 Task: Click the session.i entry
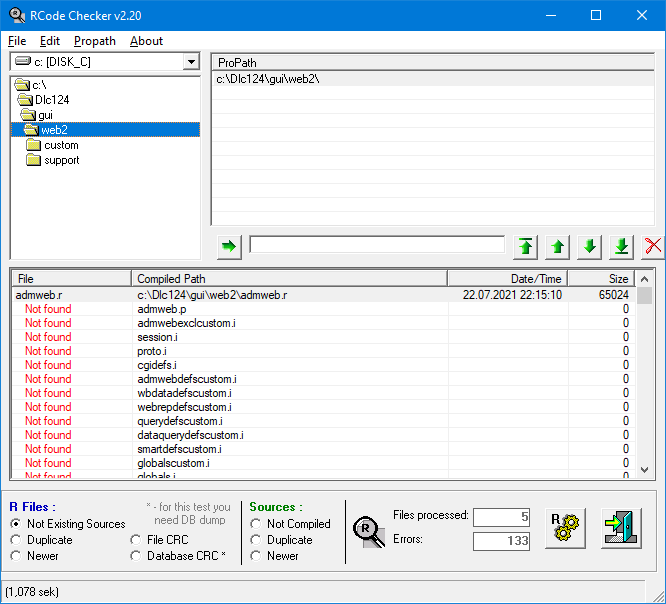pyautogui.click(x=157, y=337)
